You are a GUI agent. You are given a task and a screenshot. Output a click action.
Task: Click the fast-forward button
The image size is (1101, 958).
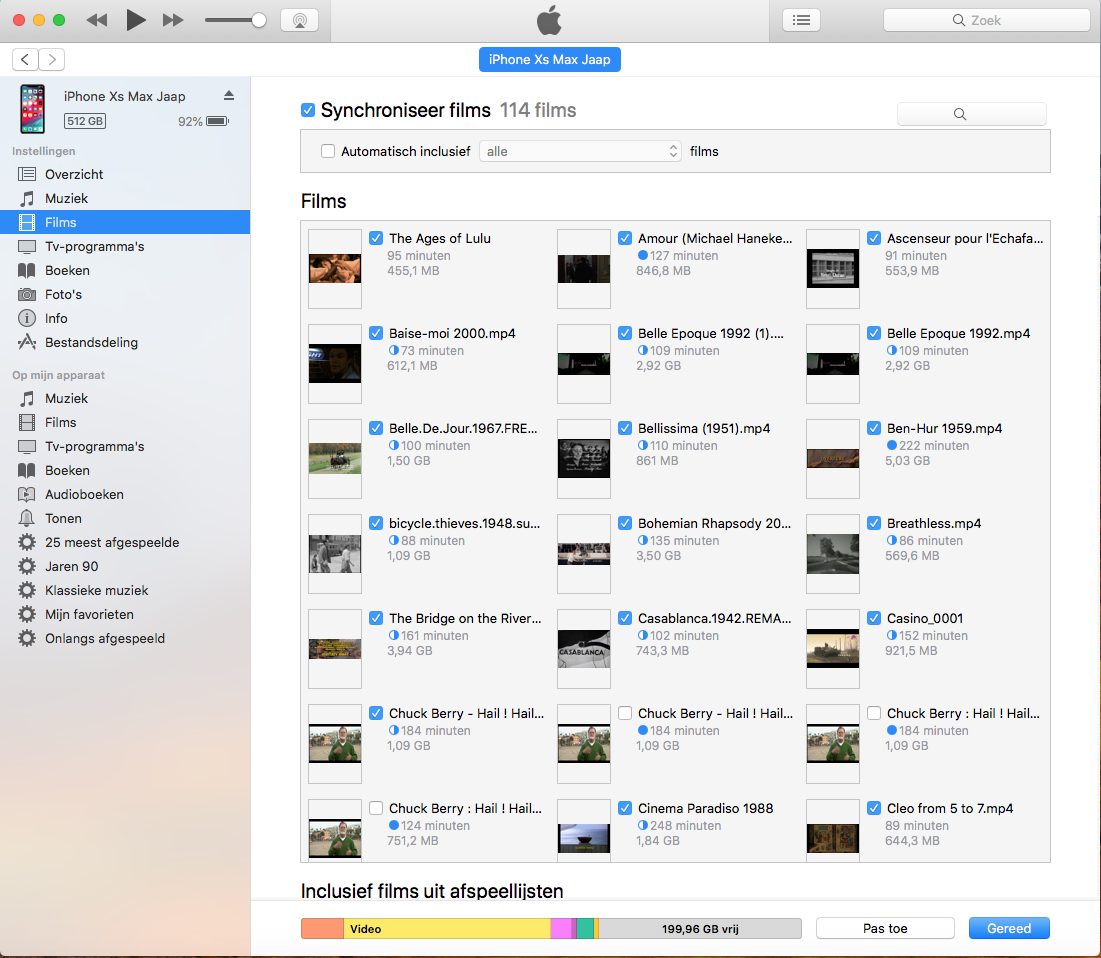coord(173,20)
